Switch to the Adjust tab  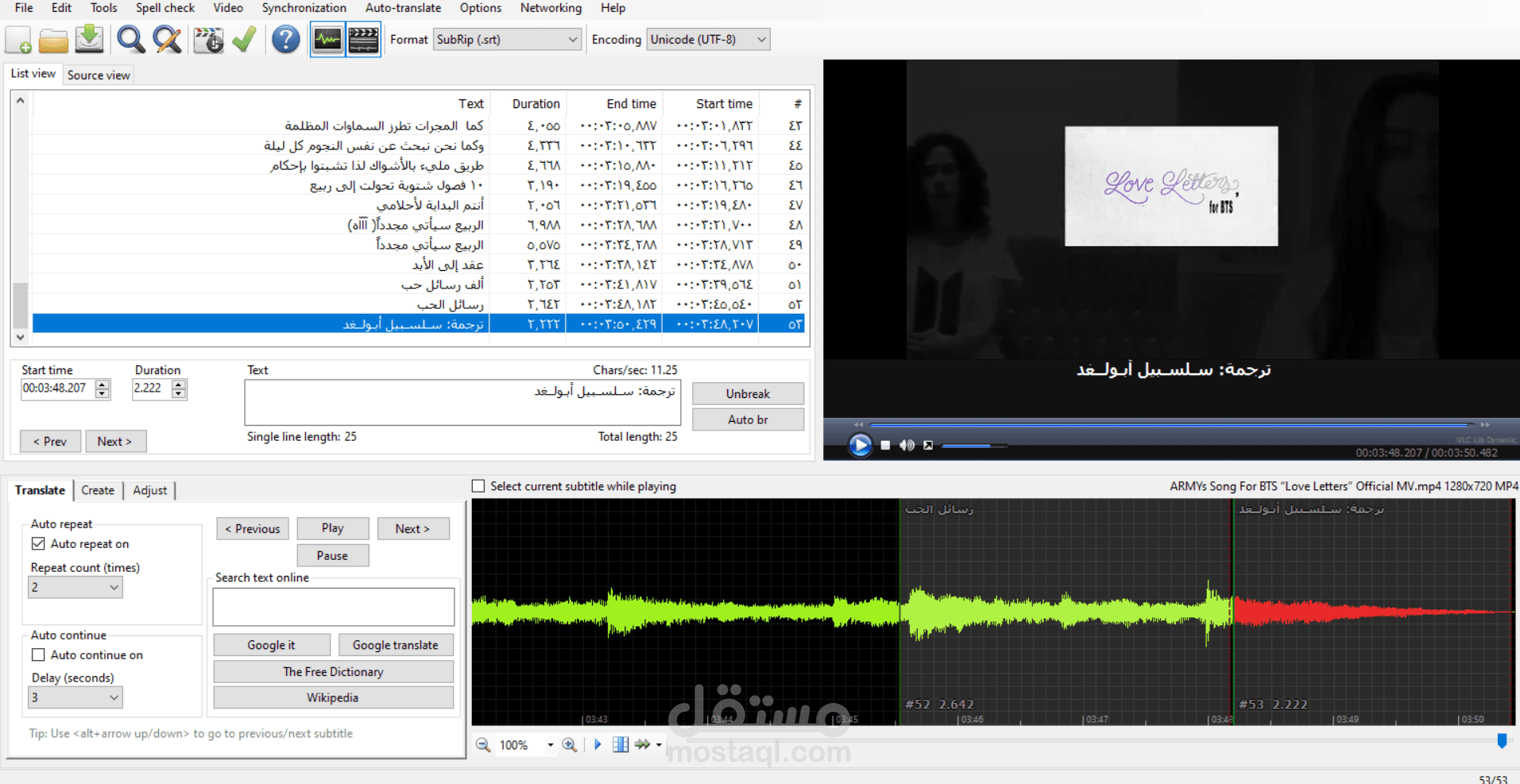(x=149, y=490)
